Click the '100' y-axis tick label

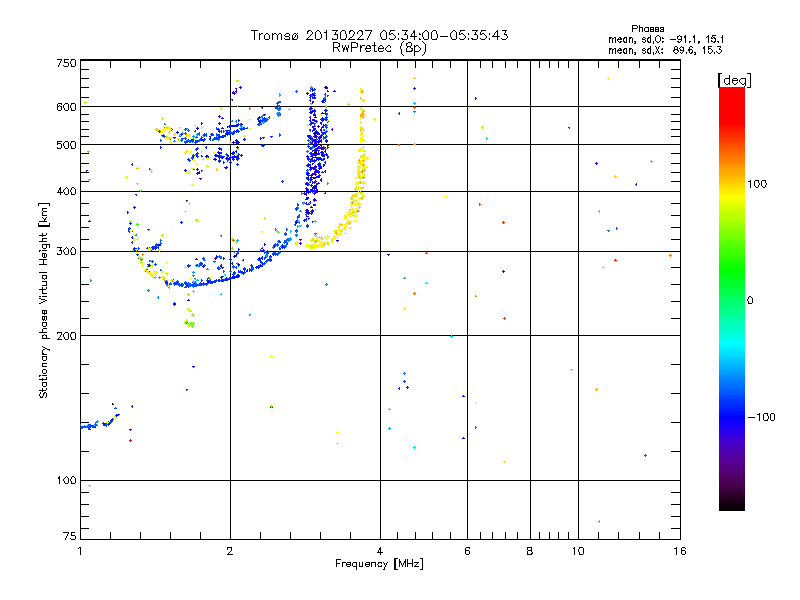click(66, 481)
